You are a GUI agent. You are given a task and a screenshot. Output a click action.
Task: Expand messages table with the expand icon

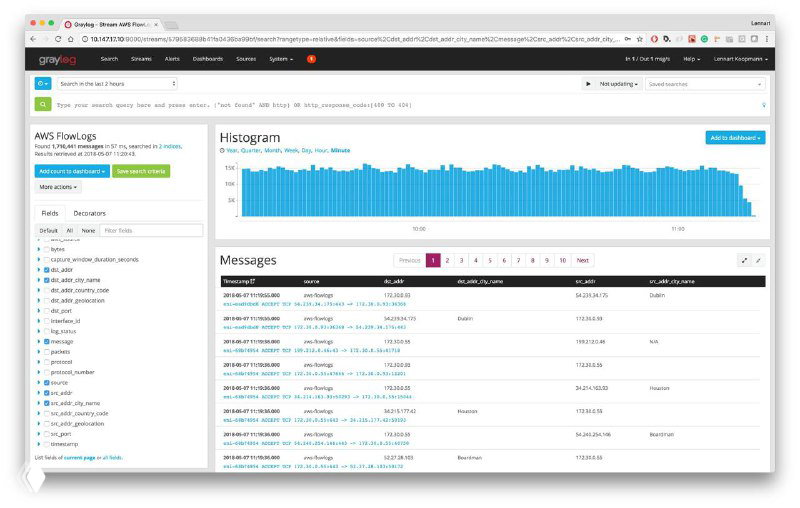744,261
